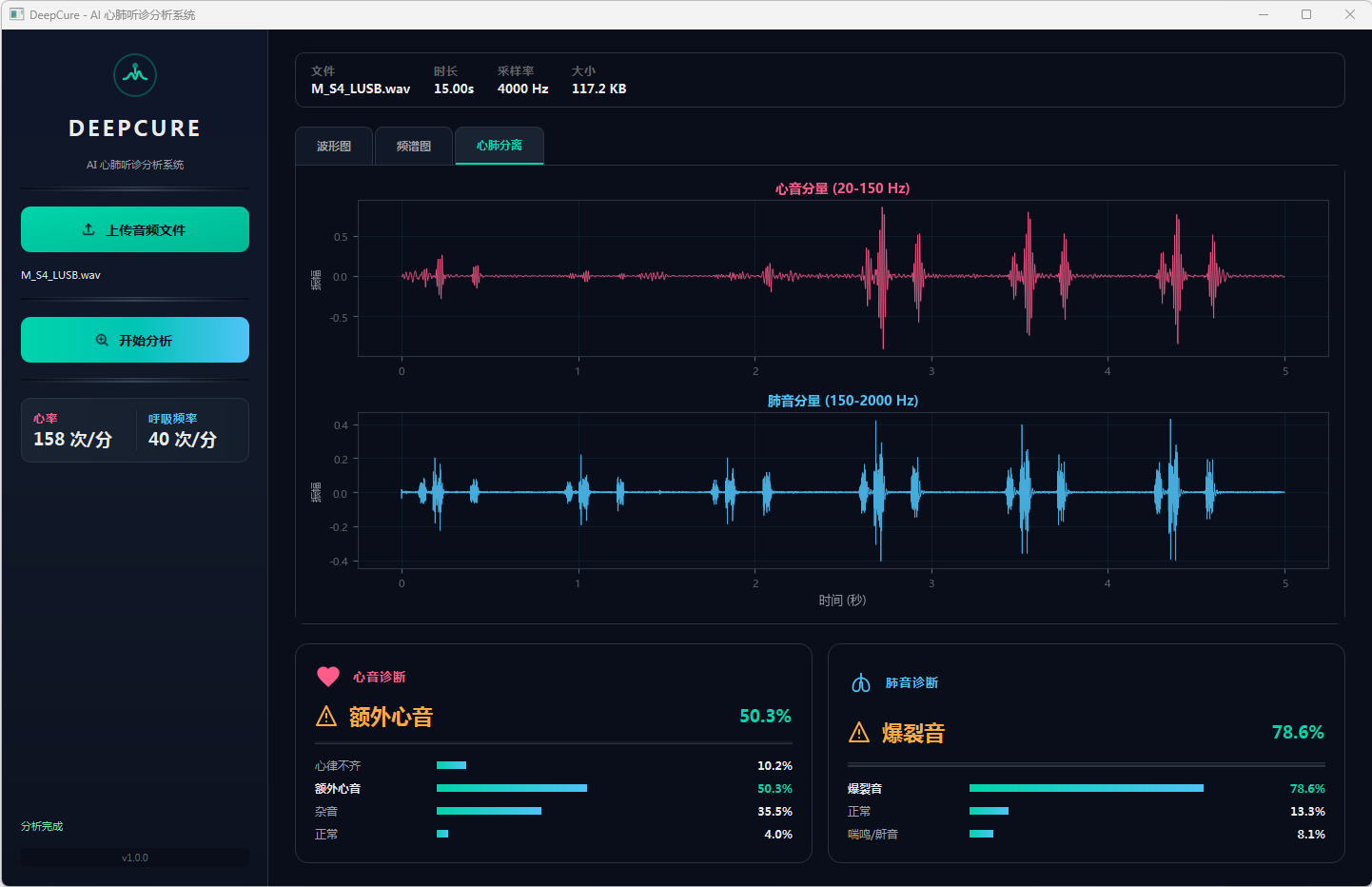Click the DeepCure logo icon in sidebar
The image size is (1372, 887).
(x=135, y=75)
